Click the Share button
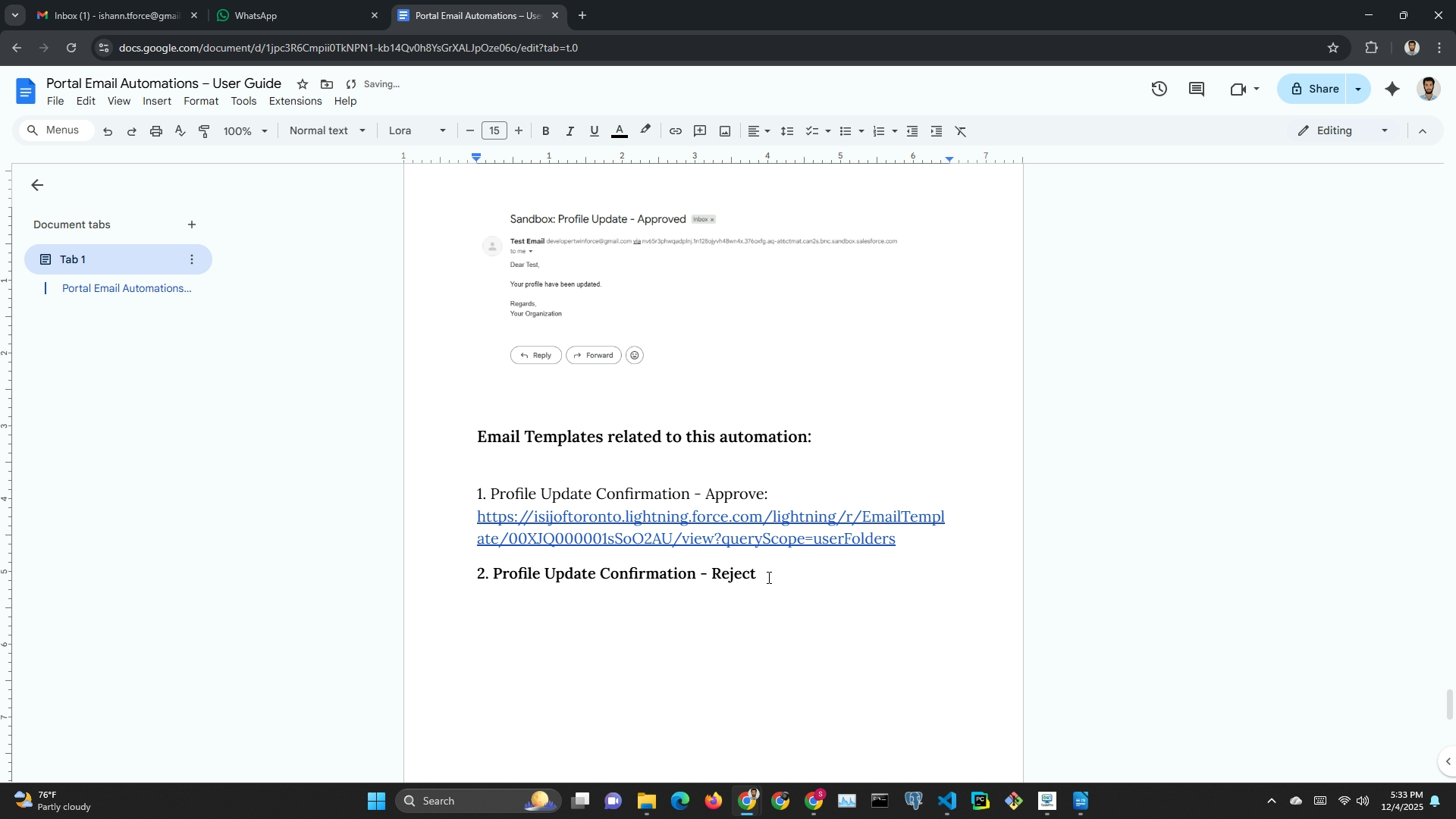This screenshot has height=819, width=1456. coord(1314,89)
